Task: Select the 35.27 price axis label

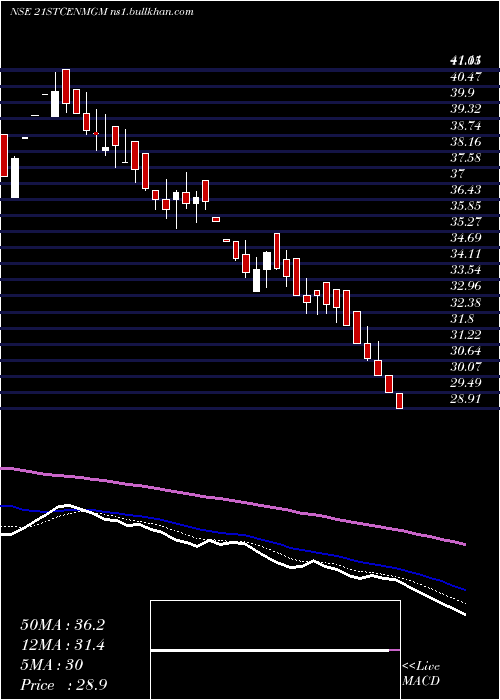Action: tap(466, 222)
